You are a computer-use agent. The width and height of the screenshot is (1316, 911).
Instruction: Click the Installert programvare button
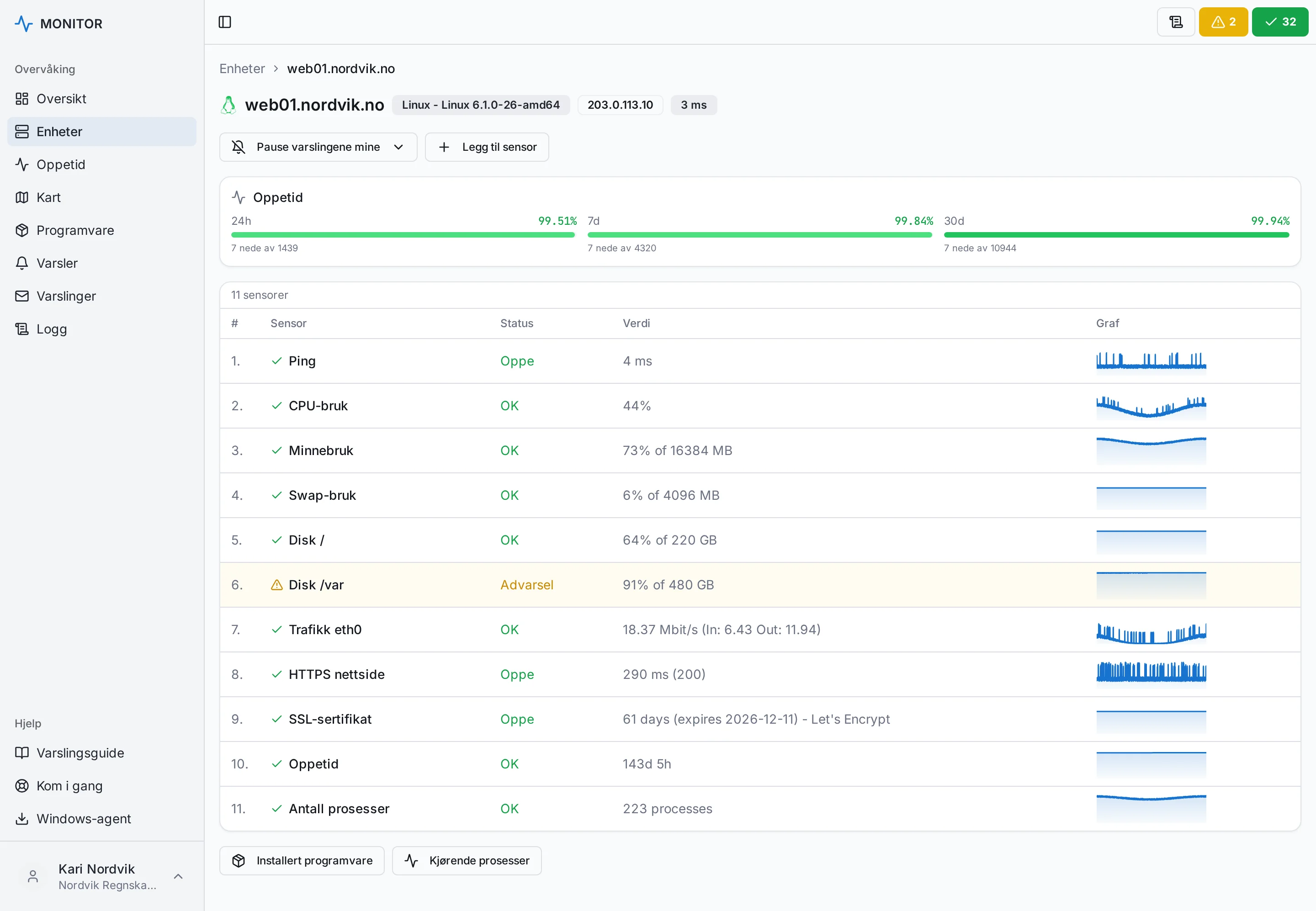[x=302, y=861]
